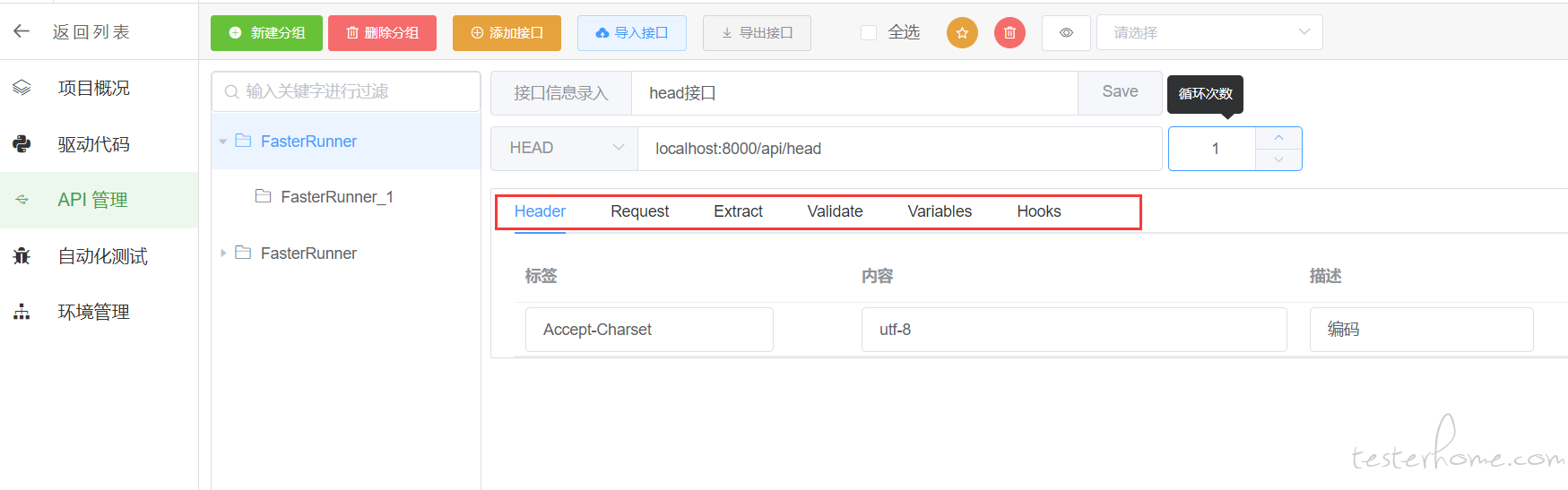Switch to the Header tab
The width and height of the screenshot is (1568, 490).
click(540, 211)
